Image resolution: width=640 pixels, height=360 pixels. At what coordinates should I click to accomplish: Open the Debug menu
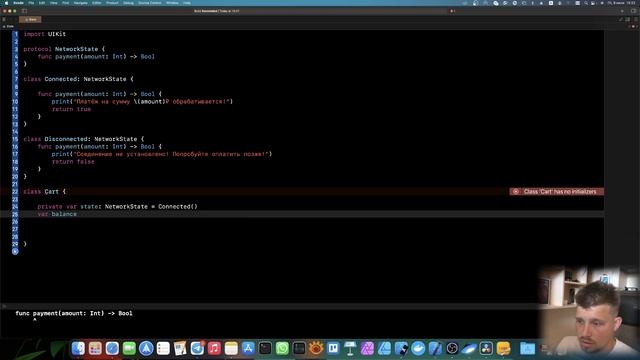click(x=128, y=3)
